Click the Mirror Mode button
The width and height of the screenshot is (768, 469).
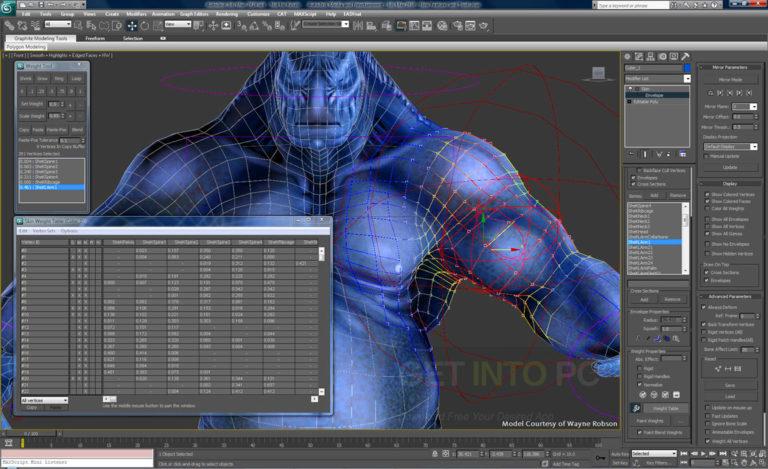730,79
